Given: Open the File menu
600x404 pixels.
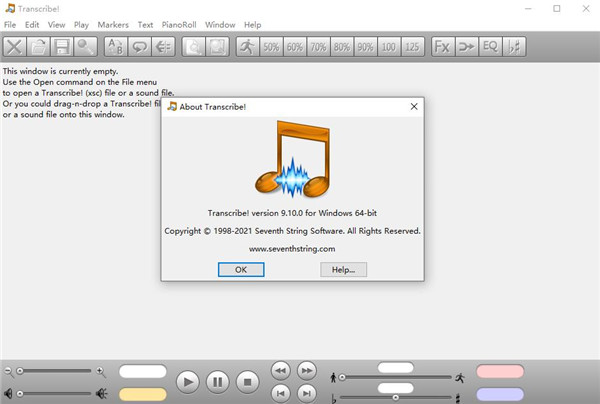Looking at the screenshot, I should (x=10, y=25).
